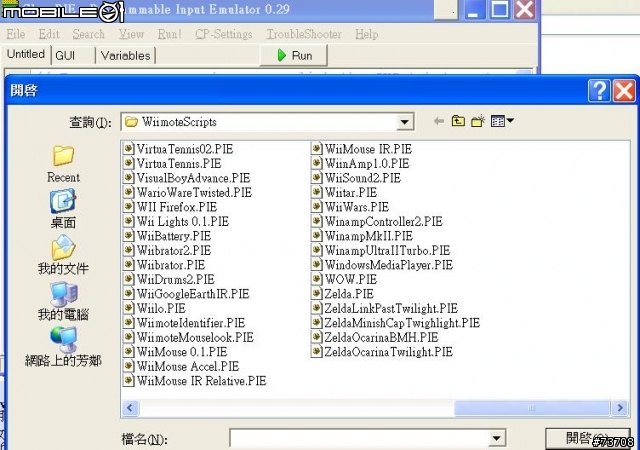The width and height of the screenshot is (640, 450).
Task: Click the icon beside WiiBattery.PIE
Action: tap(129, 236)
